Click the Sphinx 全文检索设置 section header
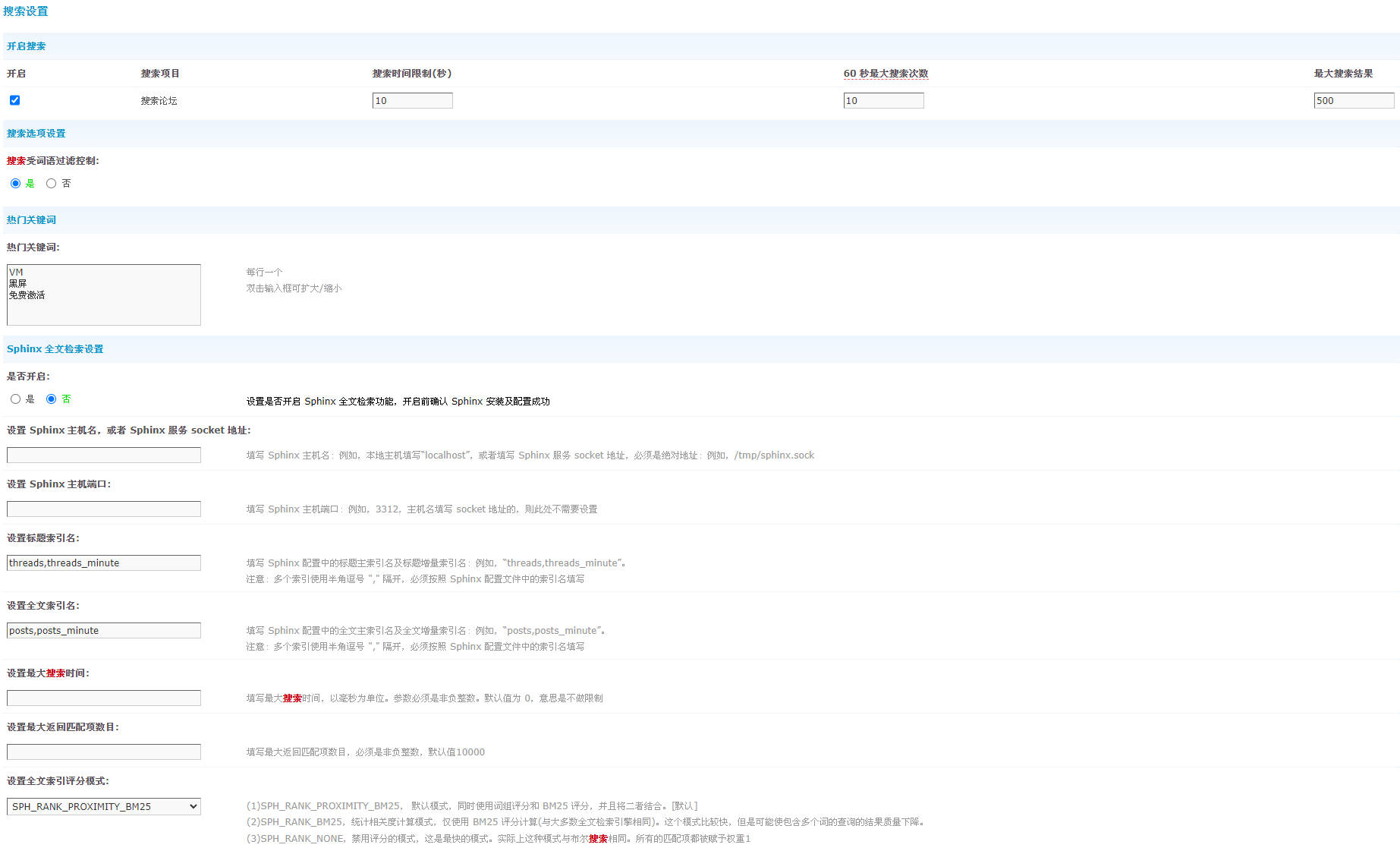 tap(55, 349)
